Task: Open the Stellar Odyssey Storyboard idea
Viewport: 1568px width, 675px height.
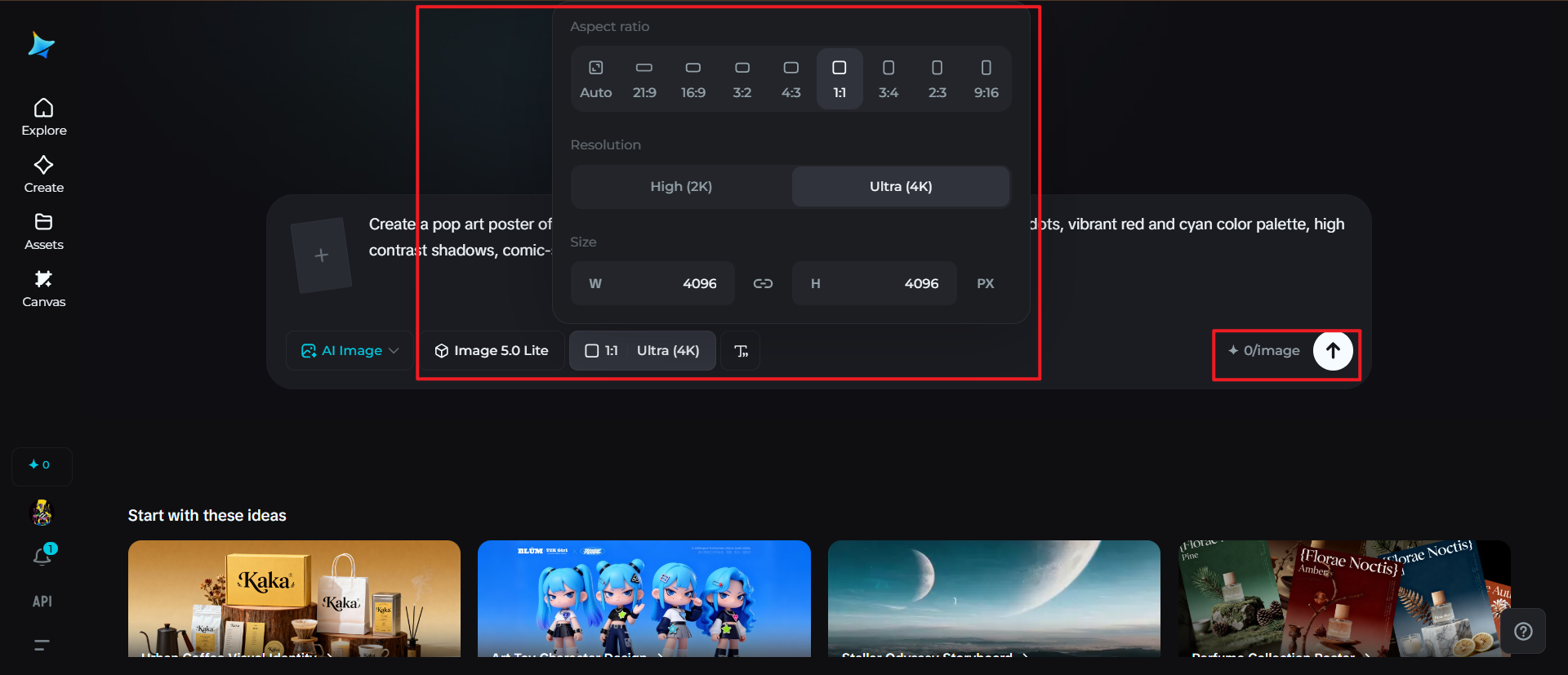Action: tap(994, 599)
